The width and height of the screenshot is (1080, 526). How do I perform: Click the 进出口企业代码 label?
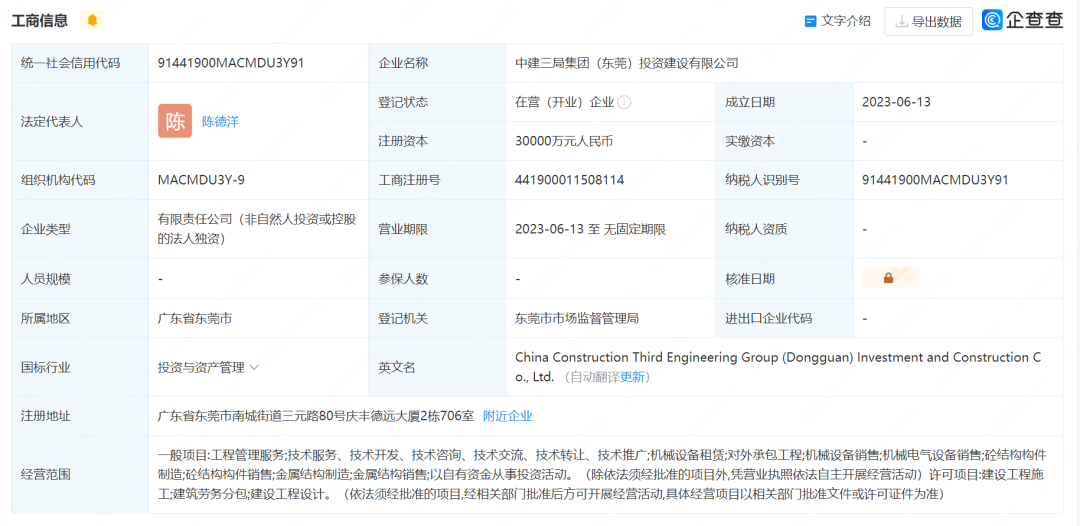click(768, 319)
